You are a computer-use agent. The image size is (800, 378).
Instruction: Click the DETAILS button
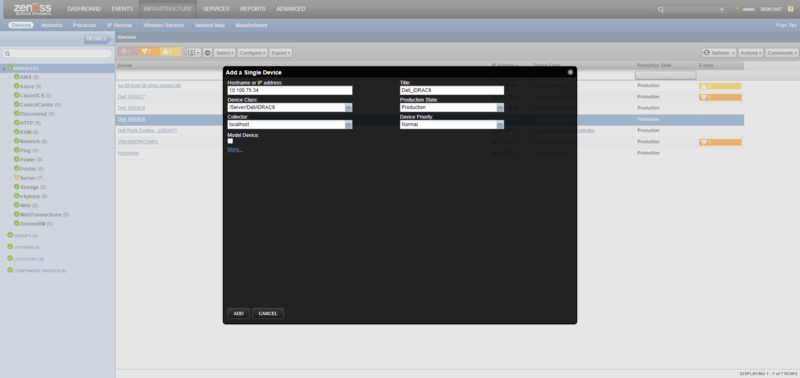click(x=96, y=39)
